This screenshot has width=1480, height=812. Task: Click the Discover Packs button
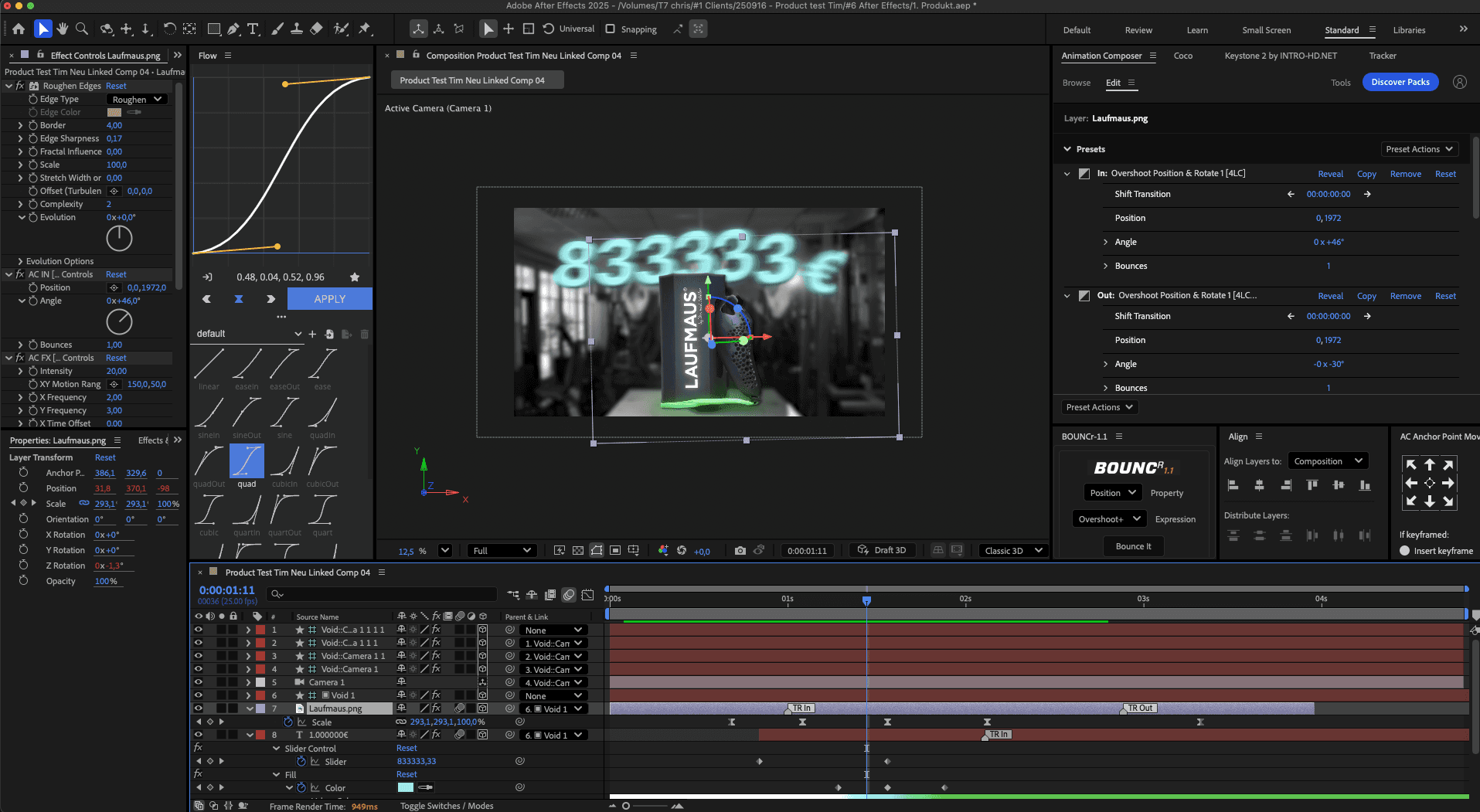[1400, 82]
